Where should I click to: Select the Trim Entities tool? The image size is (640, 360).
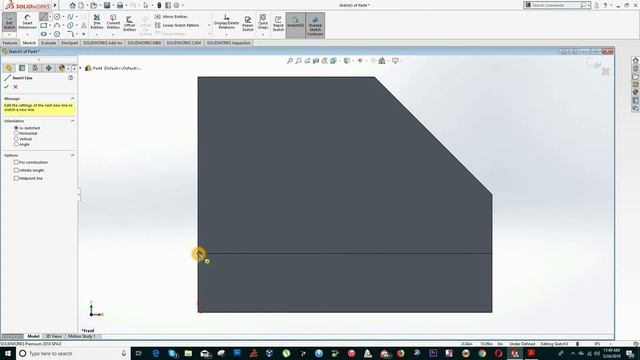click(x=97, y=22)
